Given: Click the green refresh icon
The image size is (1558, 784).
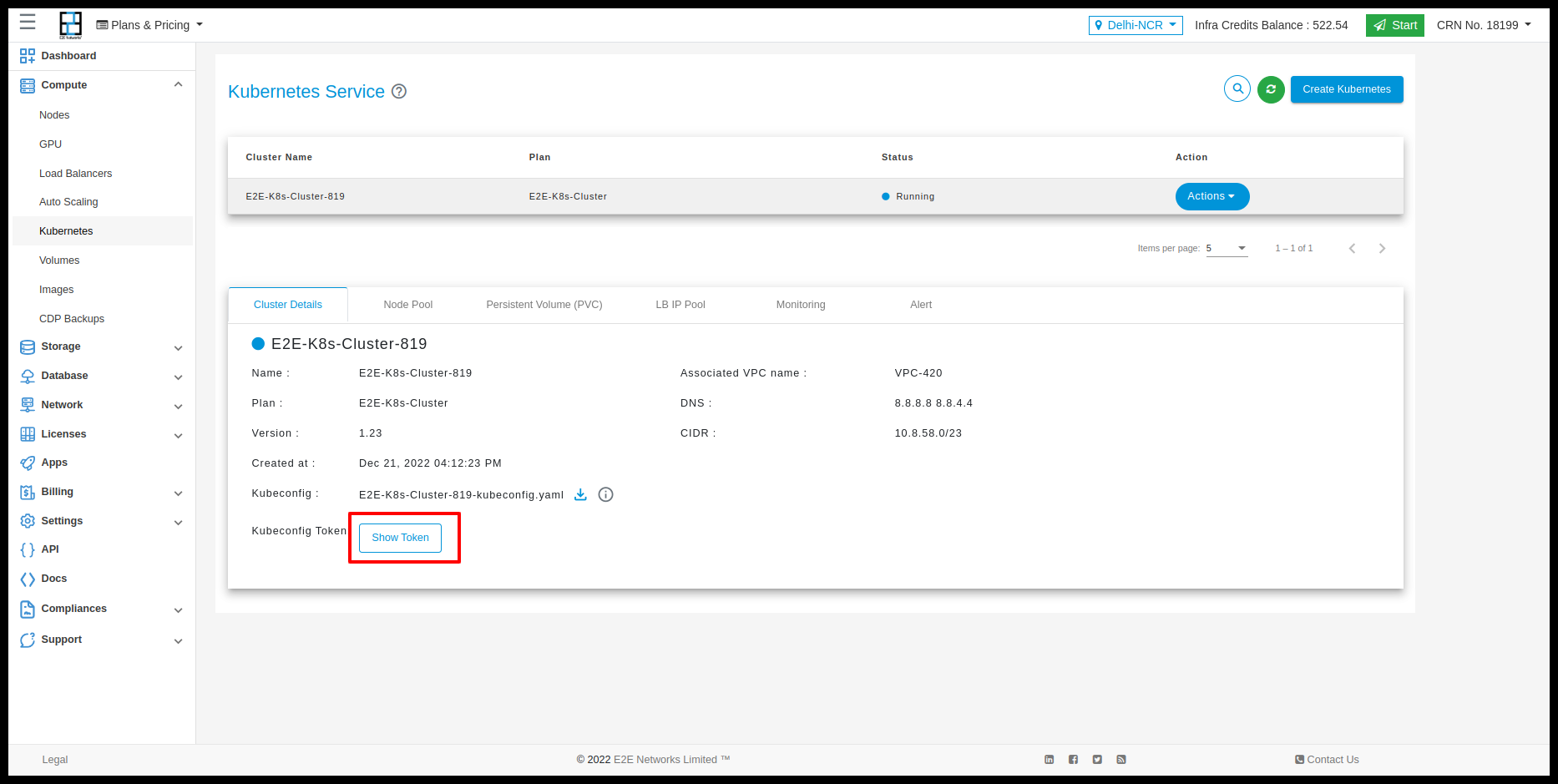Looking at the screenshot, I should 1271,89.
